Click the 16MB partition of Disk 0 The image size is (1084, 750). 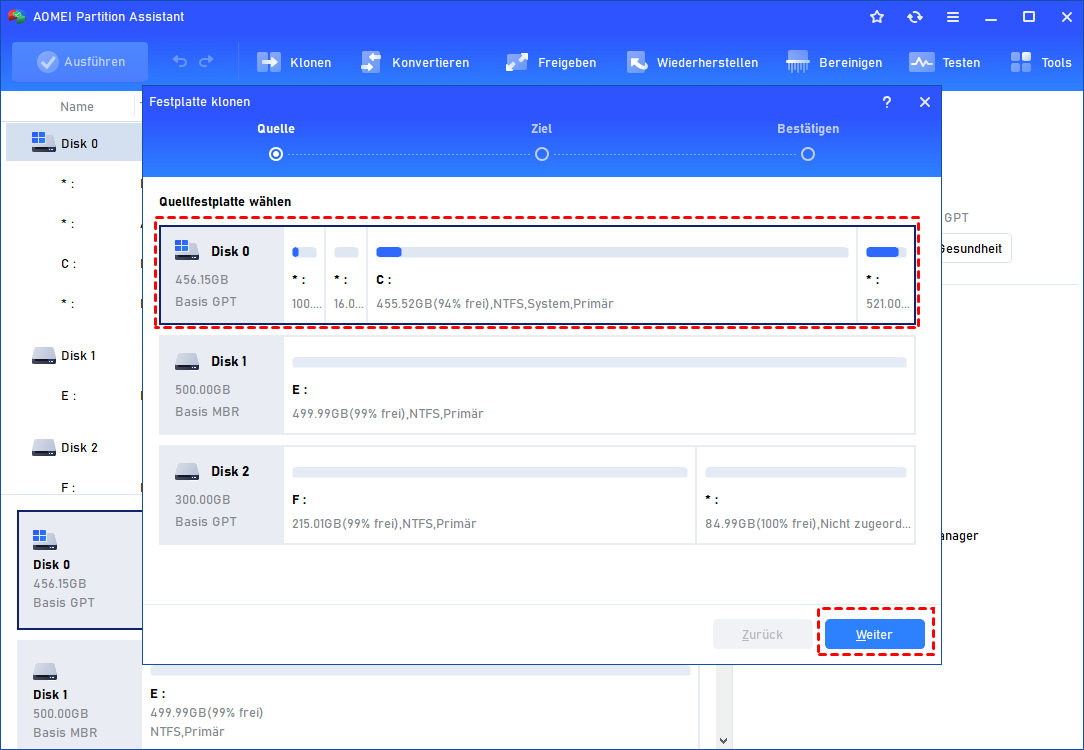pyautogui.click(x=346, y=274)
